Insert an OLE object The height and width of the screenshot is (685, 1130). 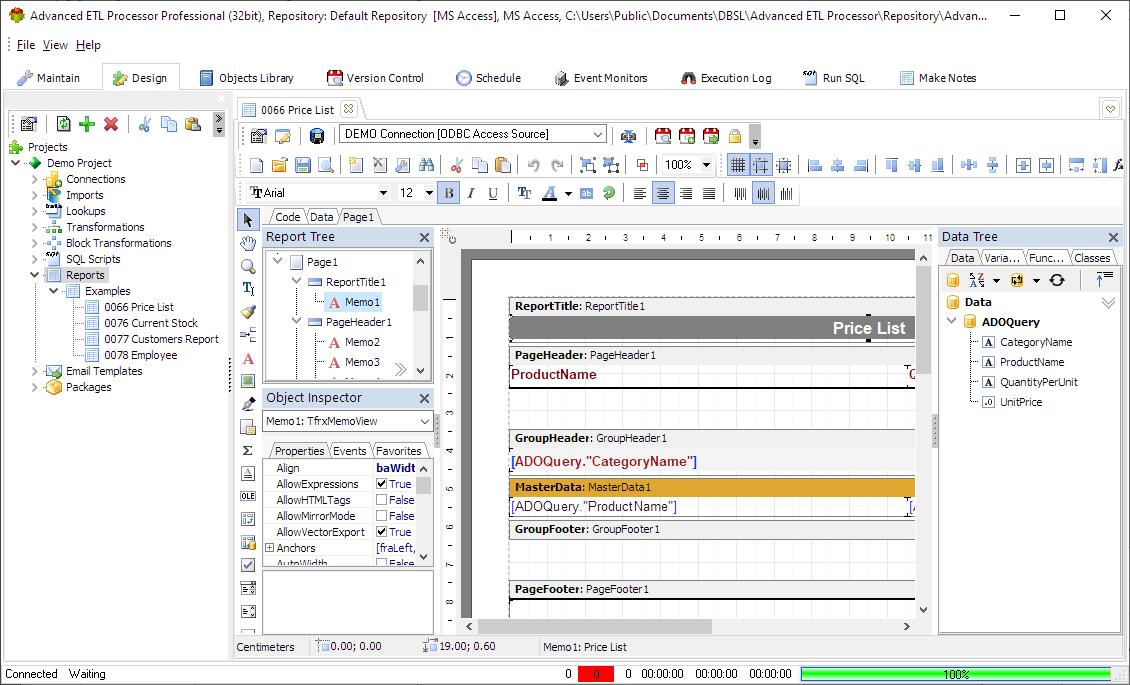click(x=248, y=496)
